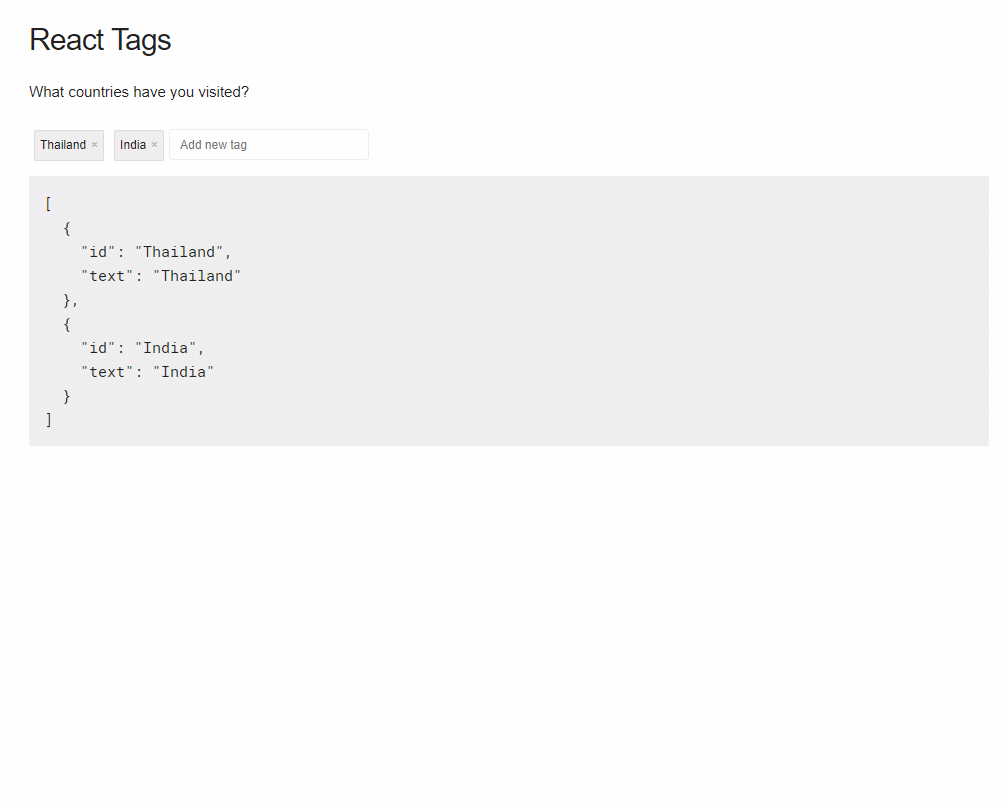Image resolution: width=1008 pixels, height=802 pixels.
Task: Click the countries visited question text
Action: point(139,91)
